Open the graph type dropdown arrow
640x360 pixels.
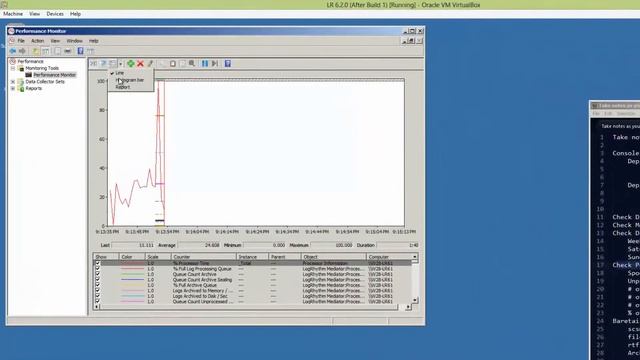120,64
